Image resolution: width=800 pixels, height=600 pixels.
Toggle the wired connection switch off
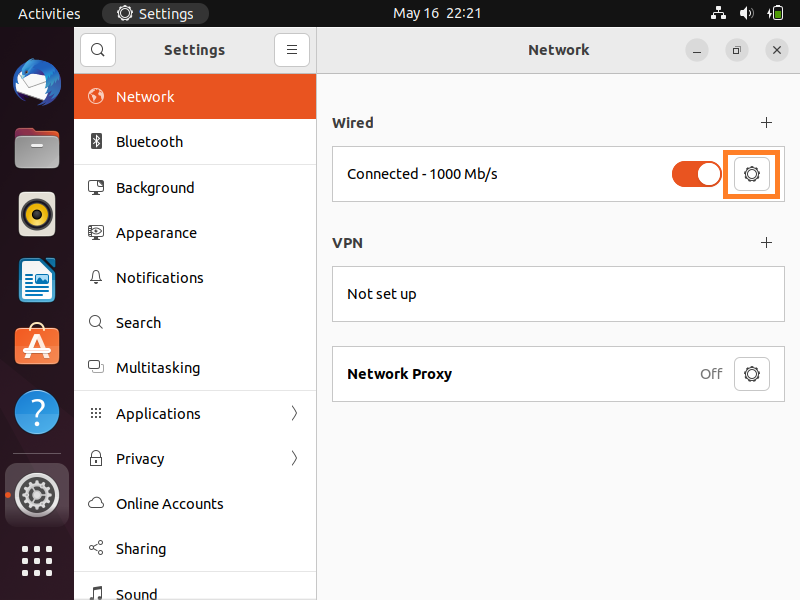pyautogui.click(x=696, y=174)
